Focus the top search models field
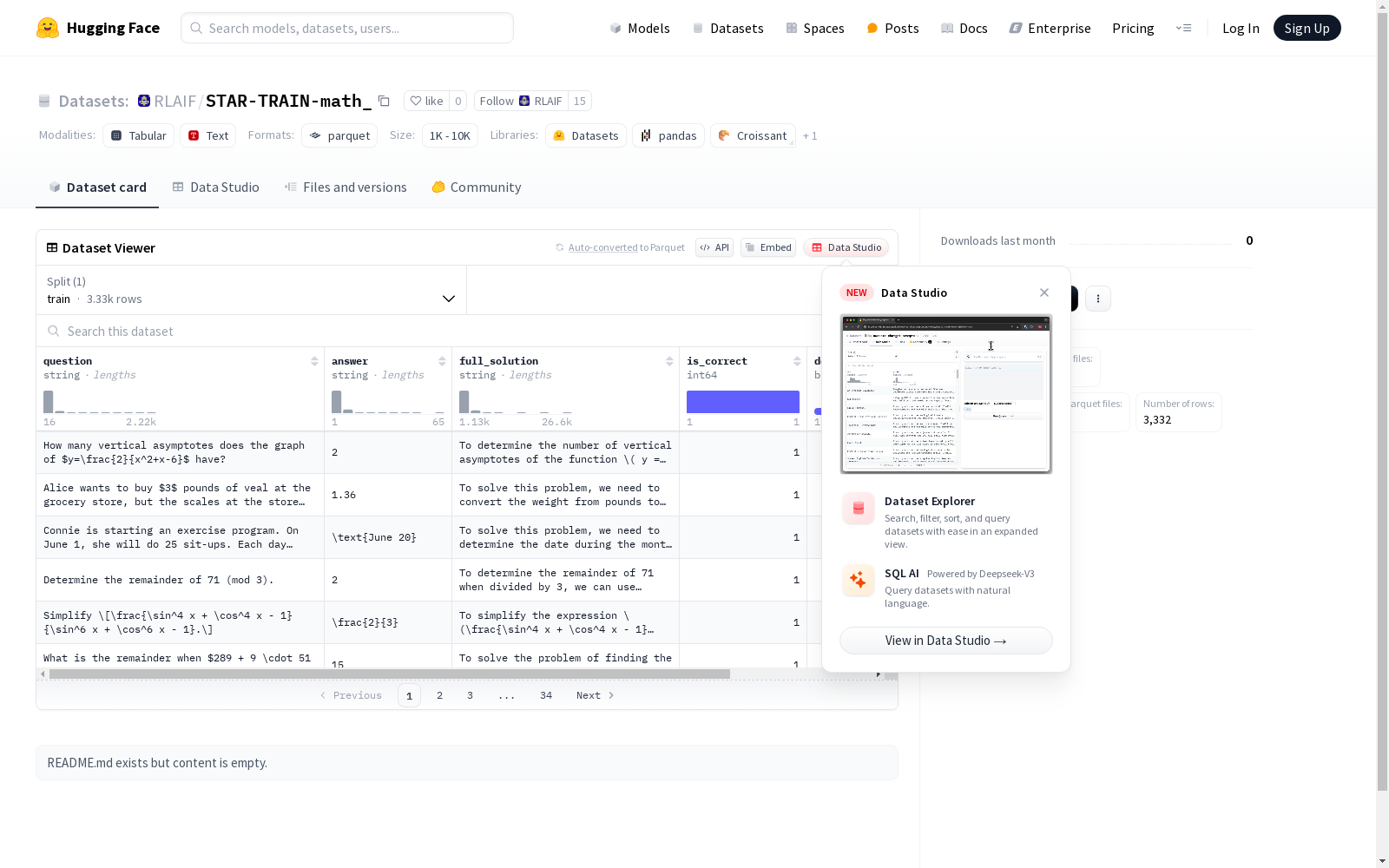Image resolution: width=1389 pixels, height=868 pixels. click(347, 28)
